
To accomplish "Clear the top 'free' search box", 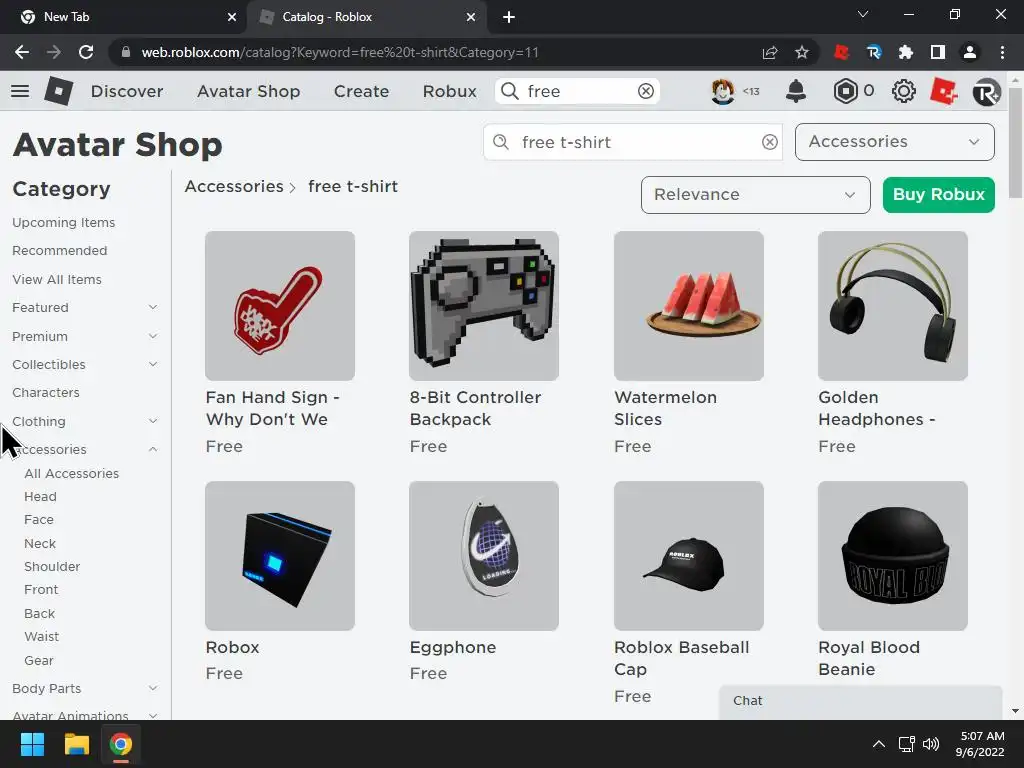I will point(645,91).
